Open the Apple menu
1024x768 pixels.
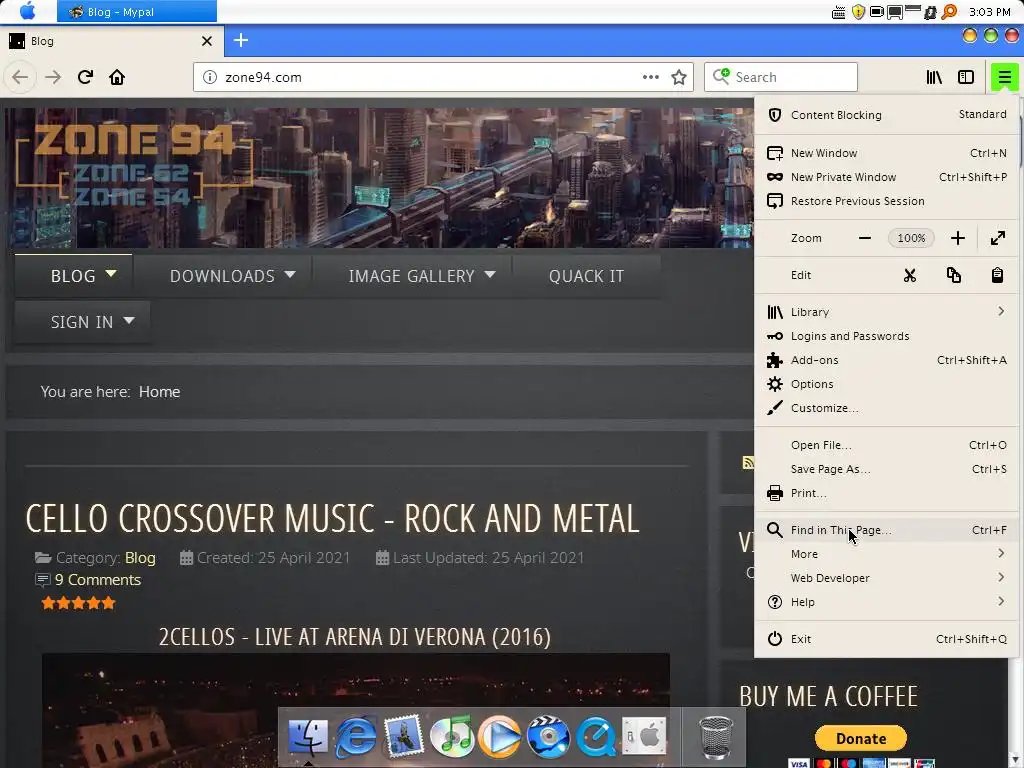(27, 11)
